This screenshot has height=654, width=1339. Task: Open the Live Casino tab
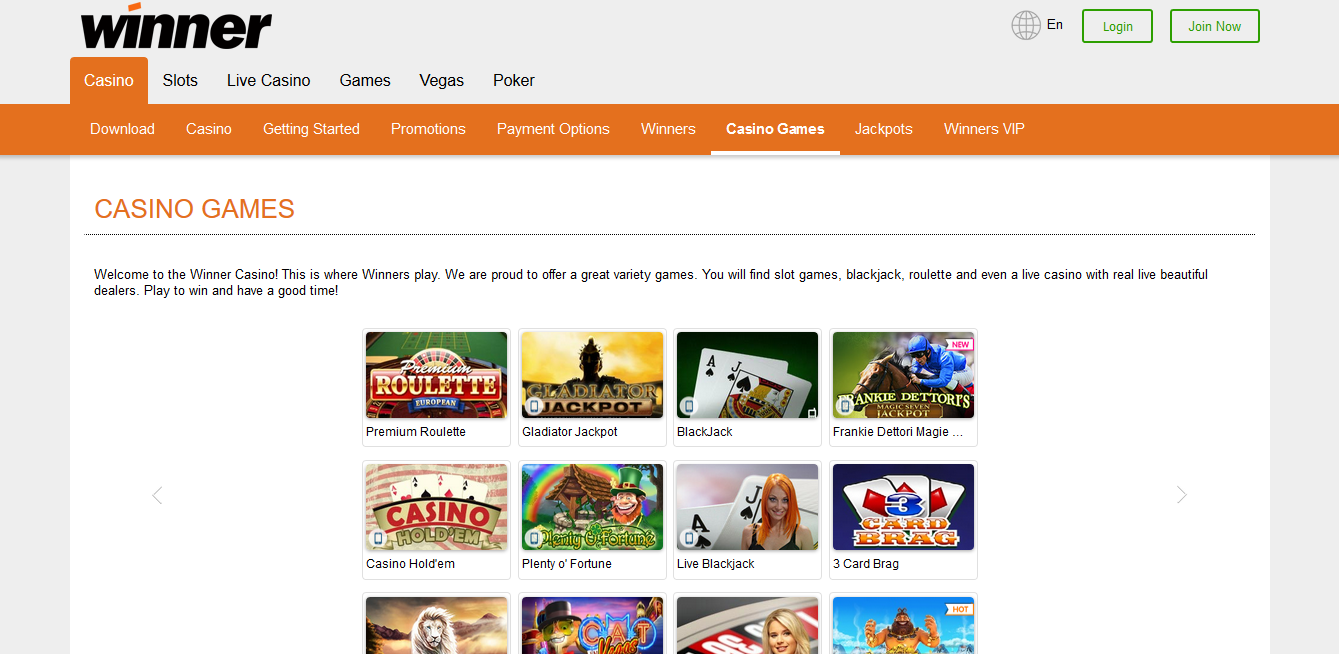tap(269, 81)
